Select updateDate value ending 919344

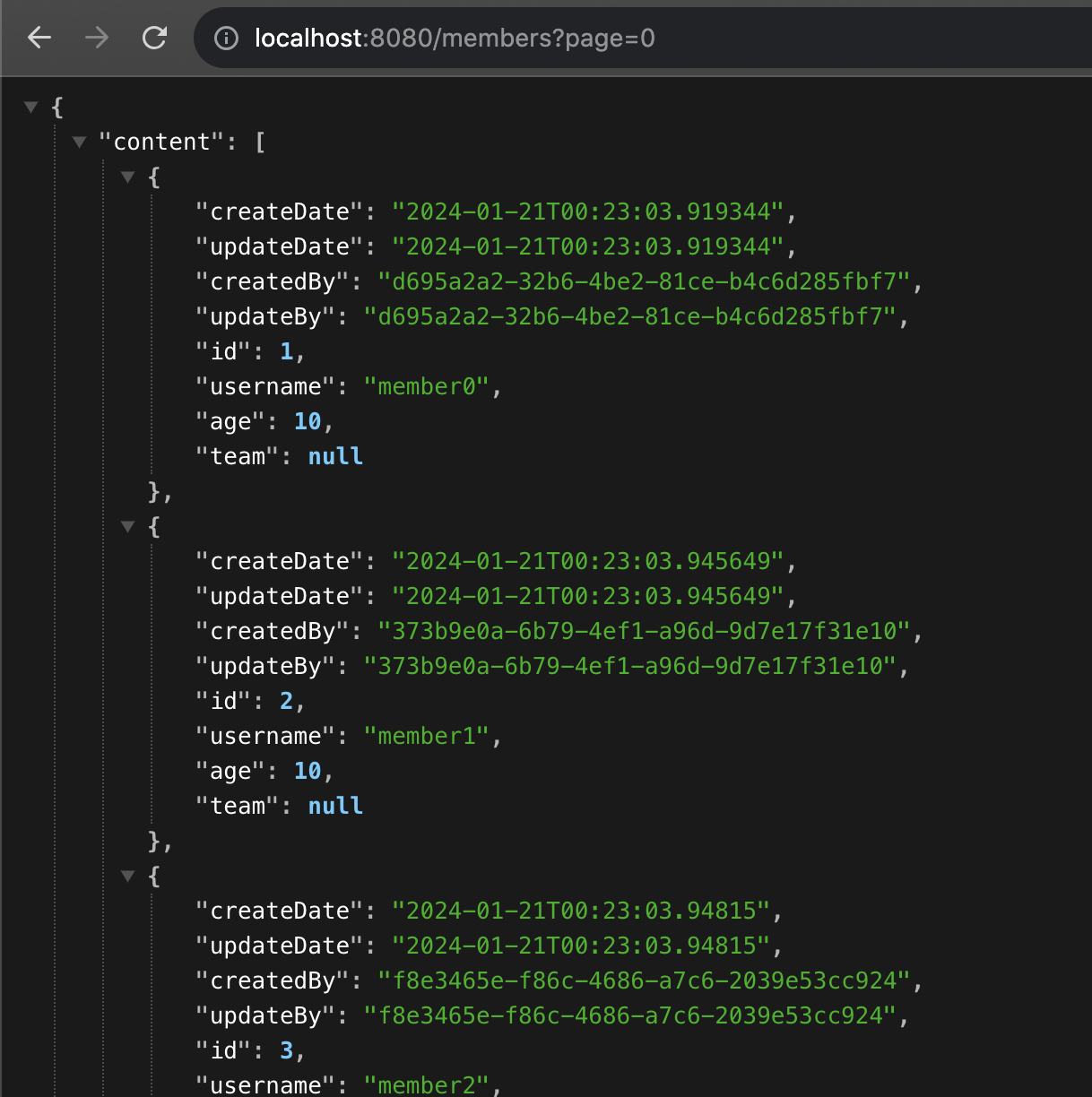588,246
